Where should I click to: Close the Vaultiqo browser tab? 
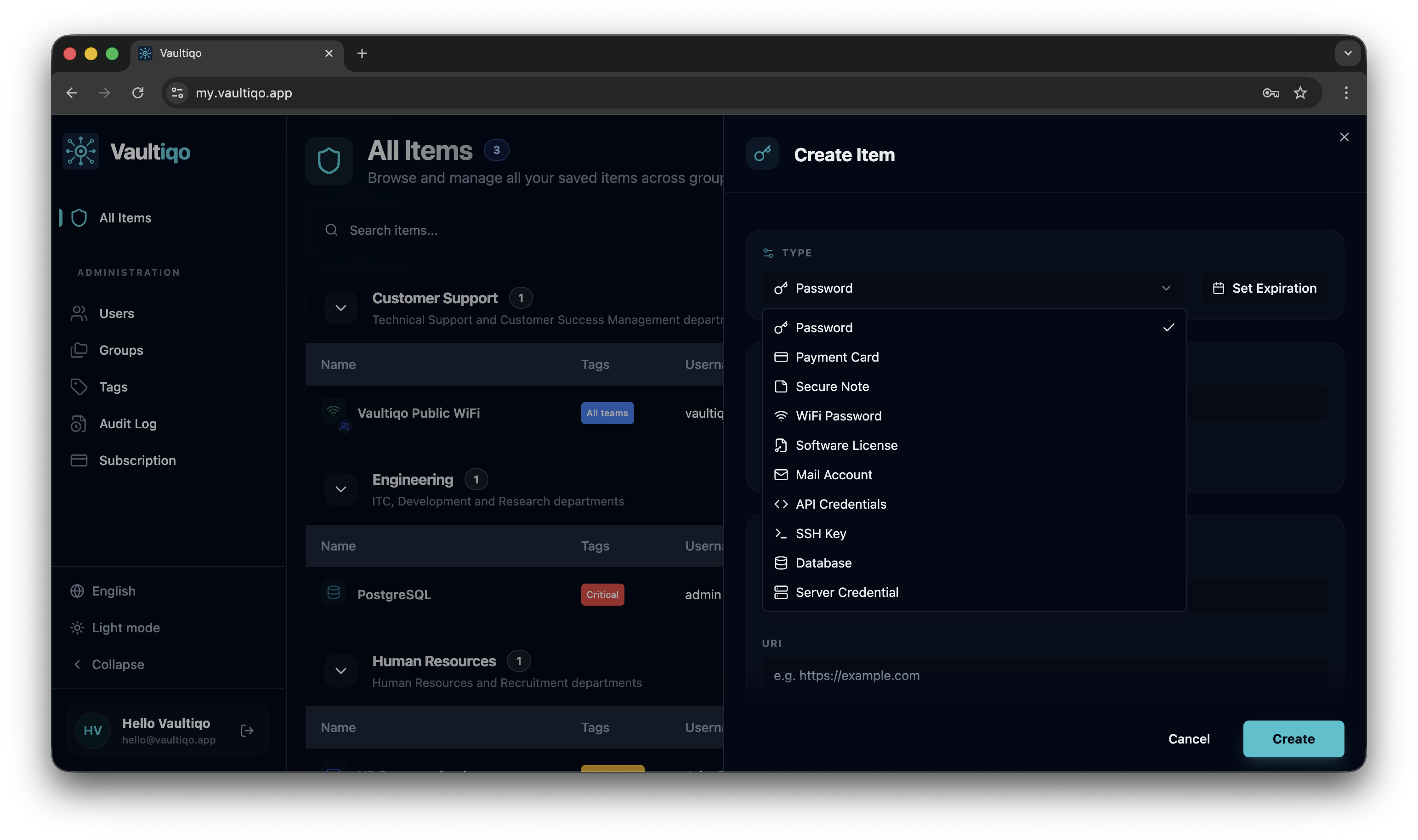click(329, 53)
